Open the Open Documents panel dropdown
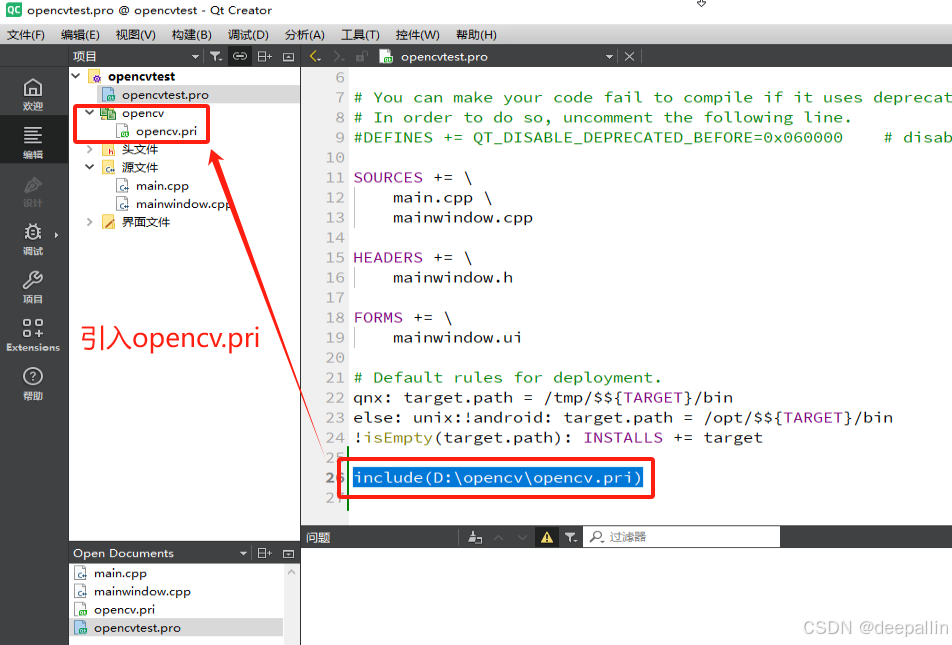This screenshot has width=952, height=645. coord(243,553)
